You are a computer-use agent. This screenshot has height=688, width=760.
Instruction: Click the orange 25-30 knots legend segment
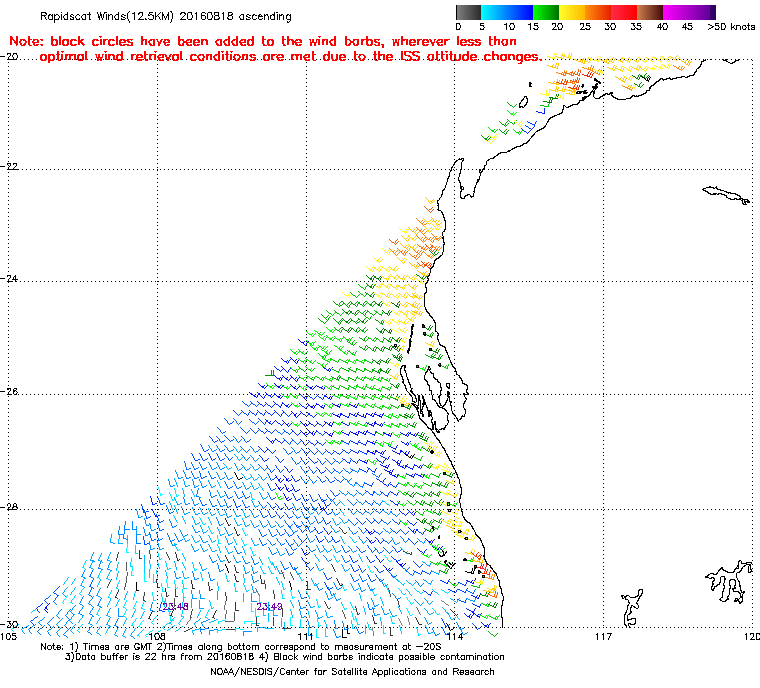click(598, 13)
